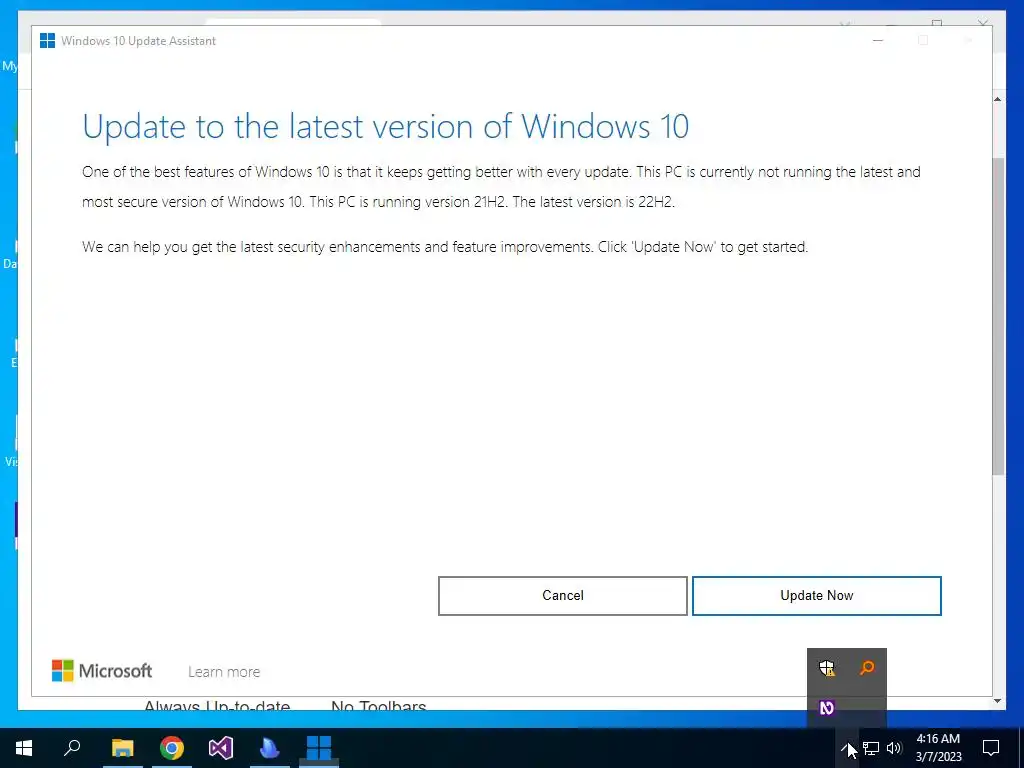Click the Microsoft logo in the assistant footer

point(102,671)
